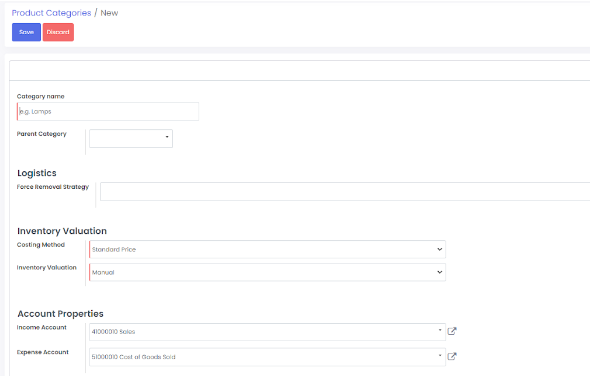Open the Income Account dropdown
This screenshot has width=592, height=376.
pyautogui.click(x=267, y=331)
